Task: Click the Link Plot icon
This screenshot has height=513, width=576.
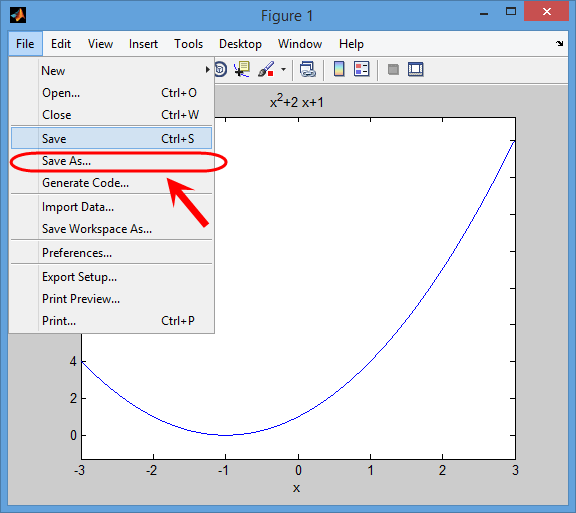Action: 307,69
